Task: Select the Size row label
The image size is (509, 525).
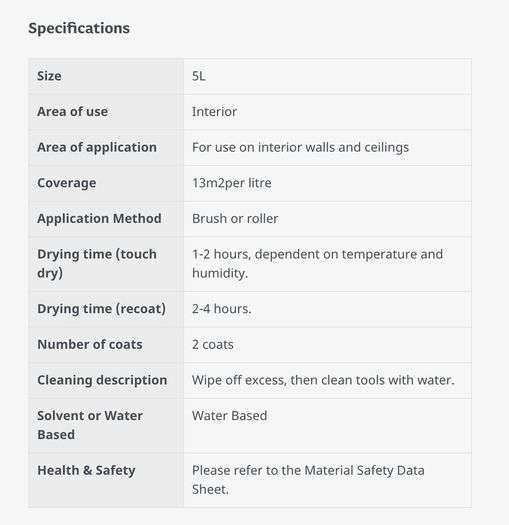Action: [49, 76]
